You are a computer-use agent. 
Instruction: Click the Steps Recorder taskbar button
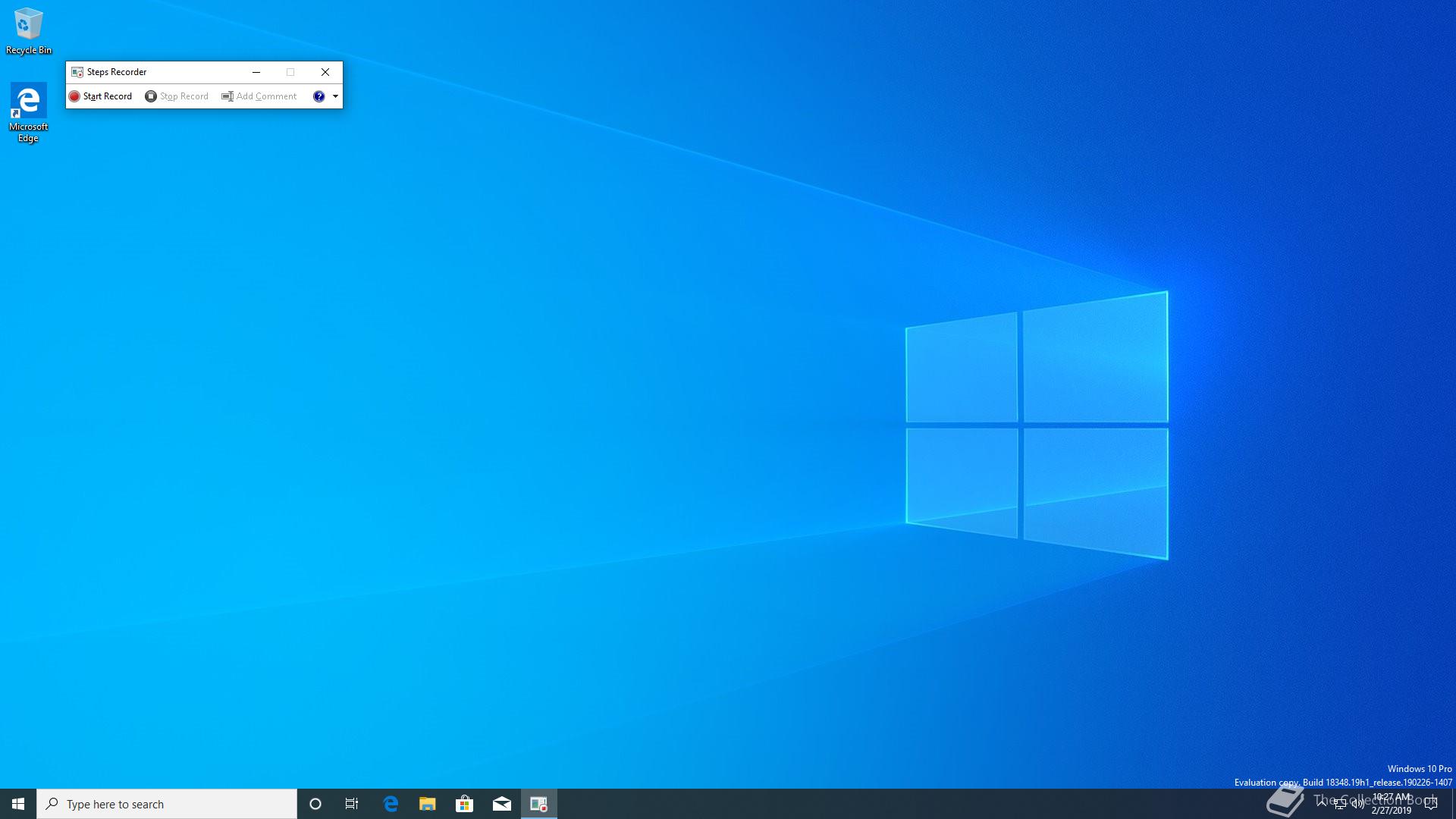click(538, 804)
